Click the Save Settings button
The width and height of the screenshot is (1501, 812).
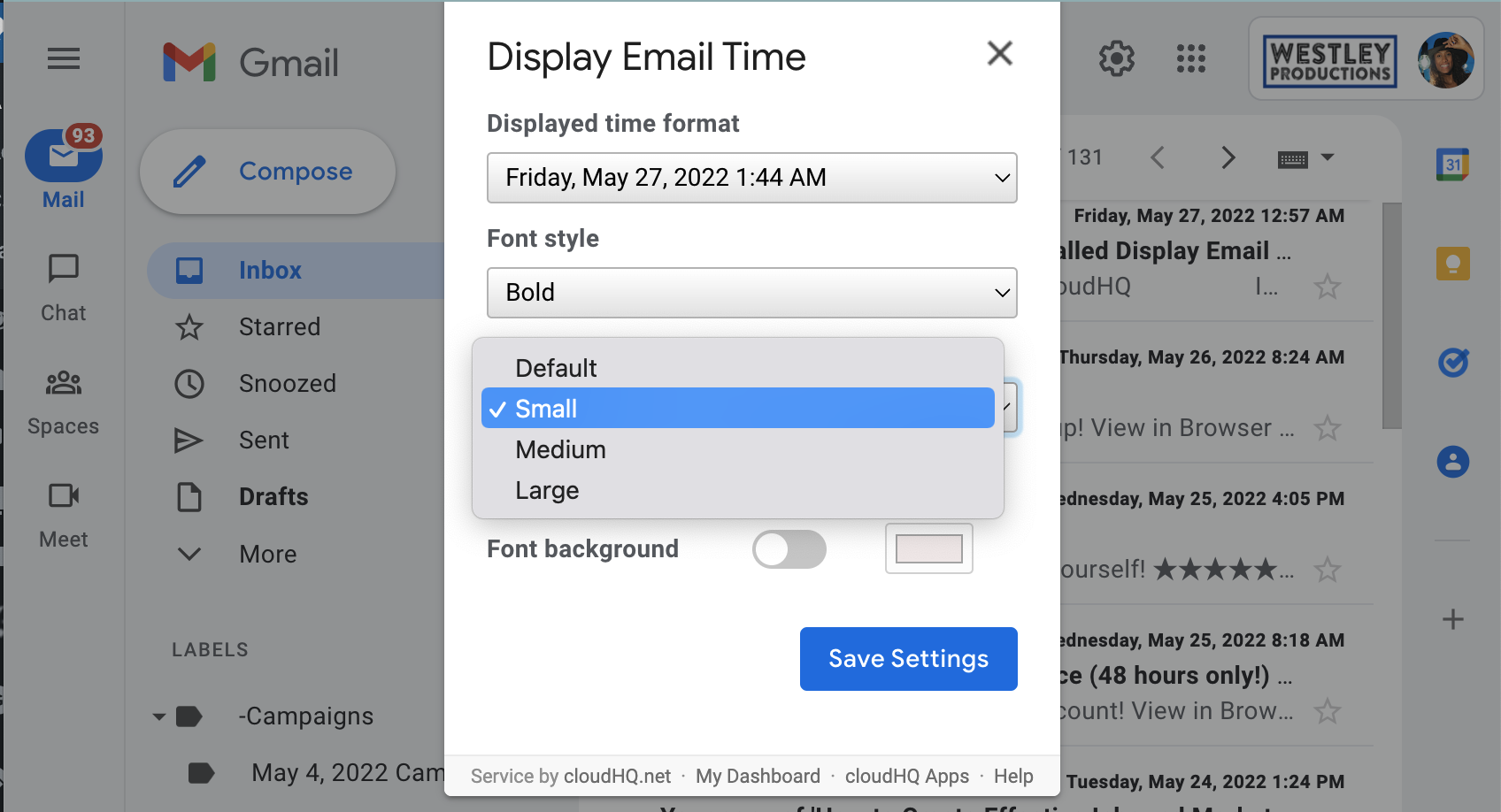907,658
